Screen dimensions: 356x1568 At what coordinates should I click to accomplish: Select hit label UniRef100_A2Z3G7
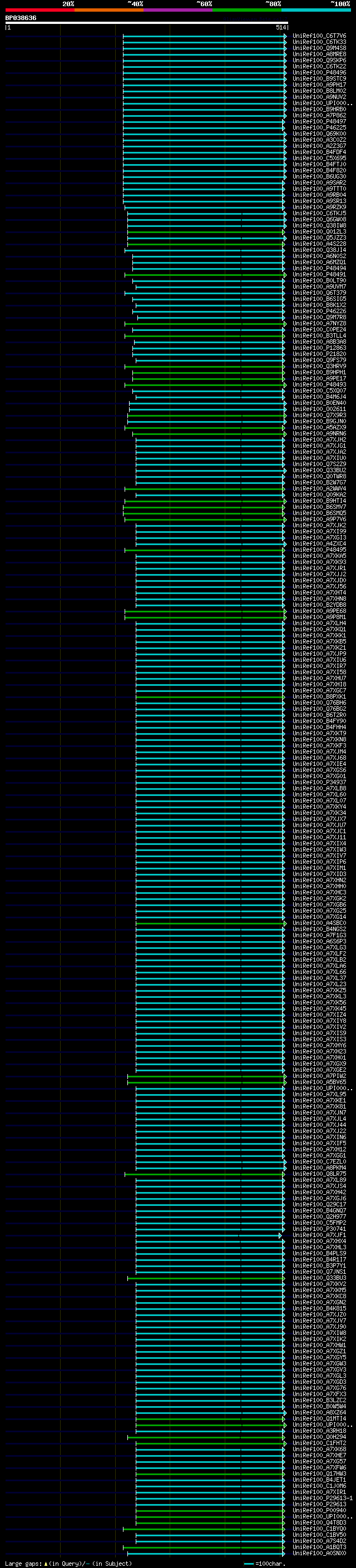(x=319, y=146)
